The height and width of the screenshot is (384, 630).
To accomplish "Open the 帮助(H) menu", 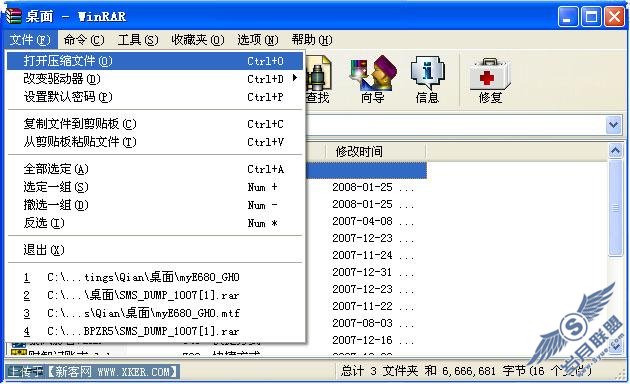I will [x=312, y=40].
